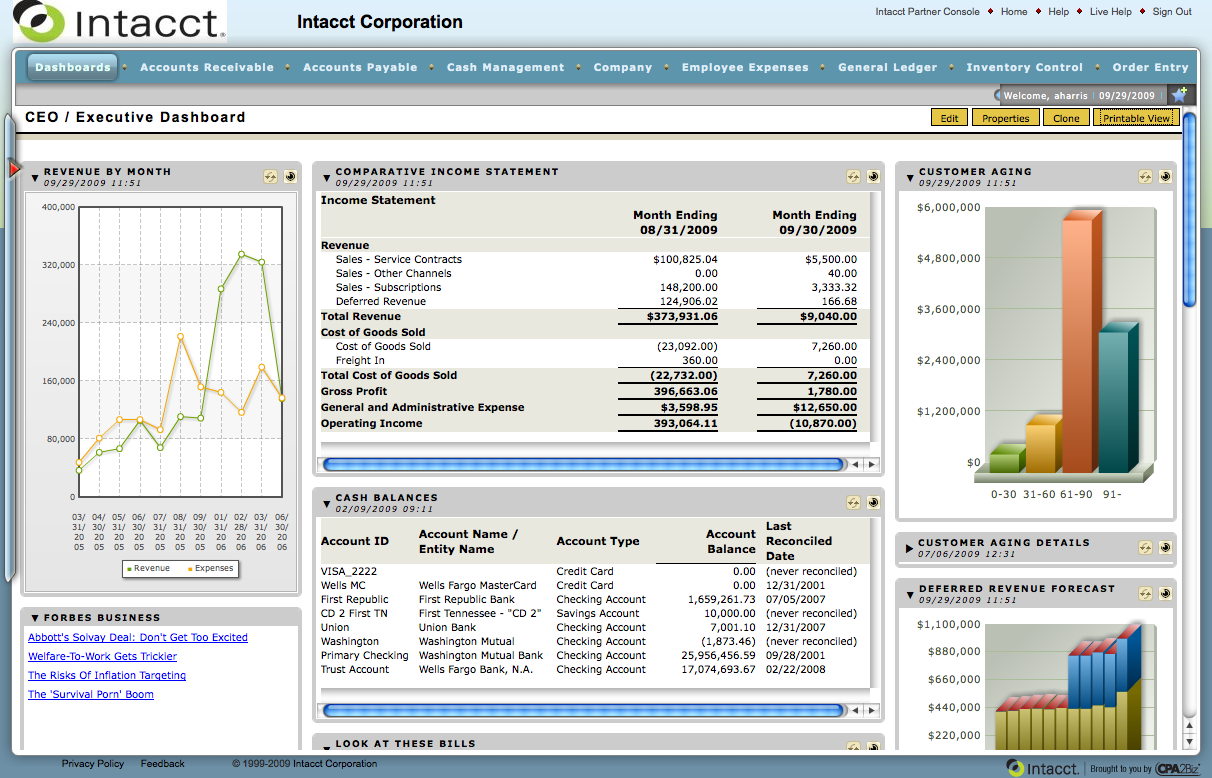The image size is (1212, 778).
Task: Refresh the Cash Balances panel
Action: click(x=853, y=503)
